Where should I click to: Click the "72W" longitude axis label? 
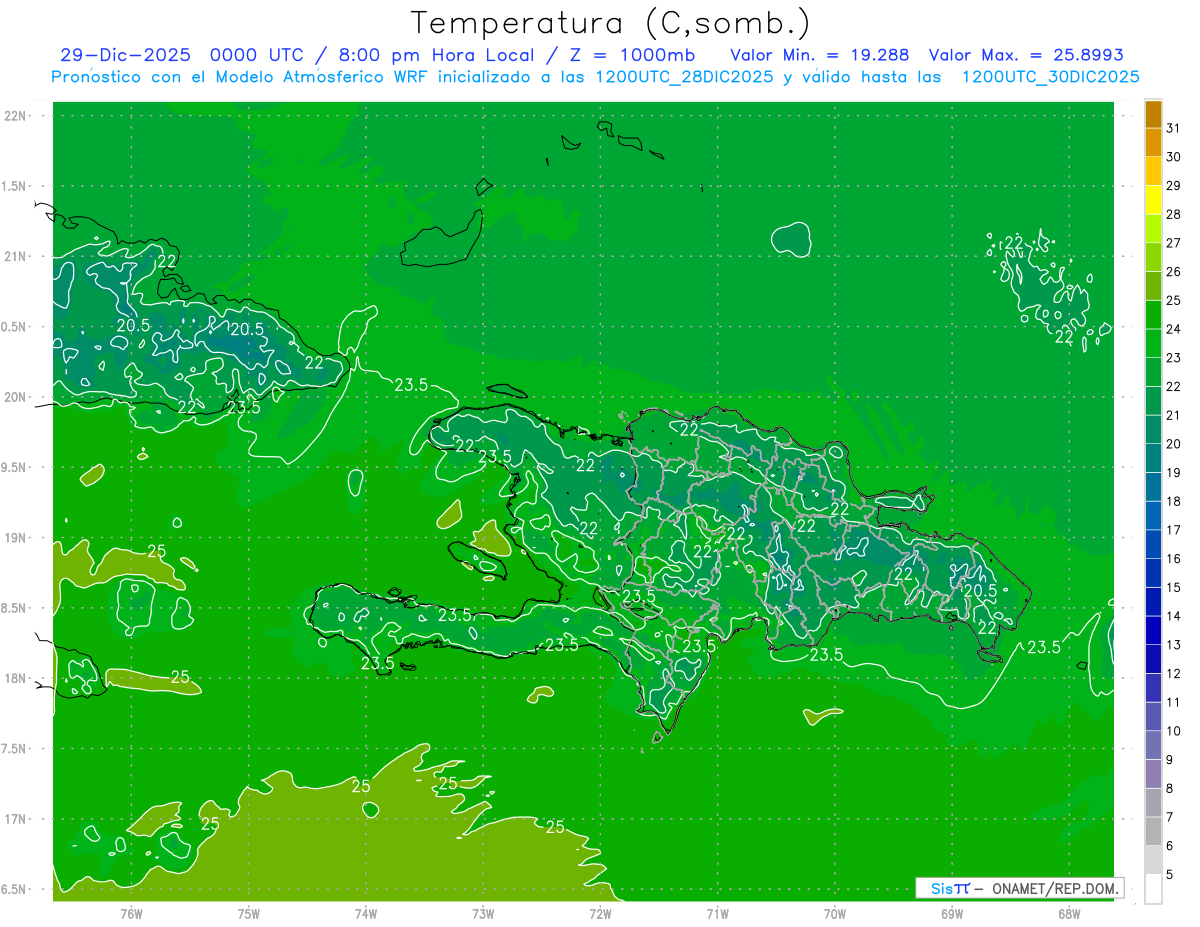click(600, 913)
